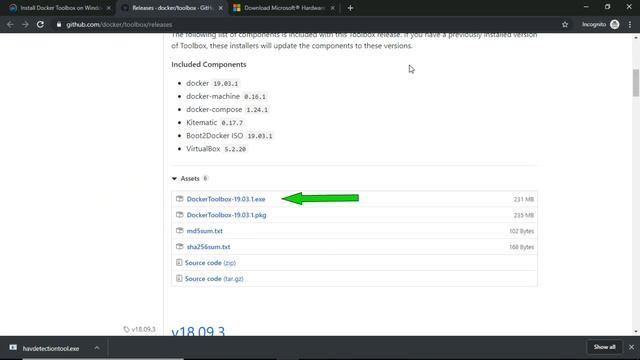This screenshot has width=640, height=360.
Task: Click the page vertical scrollbar thumb
Action: tap(636, 83)
